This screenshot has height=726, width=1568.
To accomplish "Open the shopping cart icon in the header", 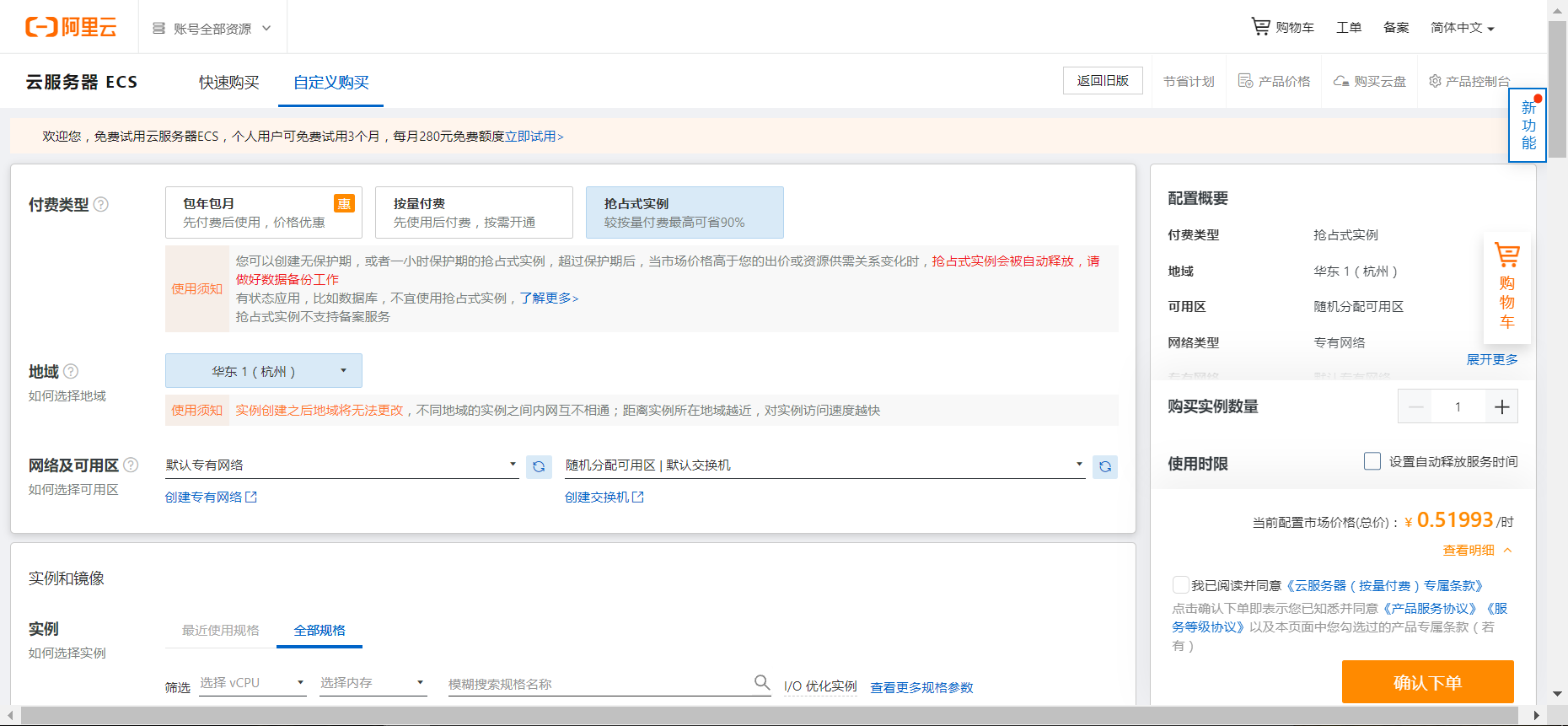I will pos(1260,27).
